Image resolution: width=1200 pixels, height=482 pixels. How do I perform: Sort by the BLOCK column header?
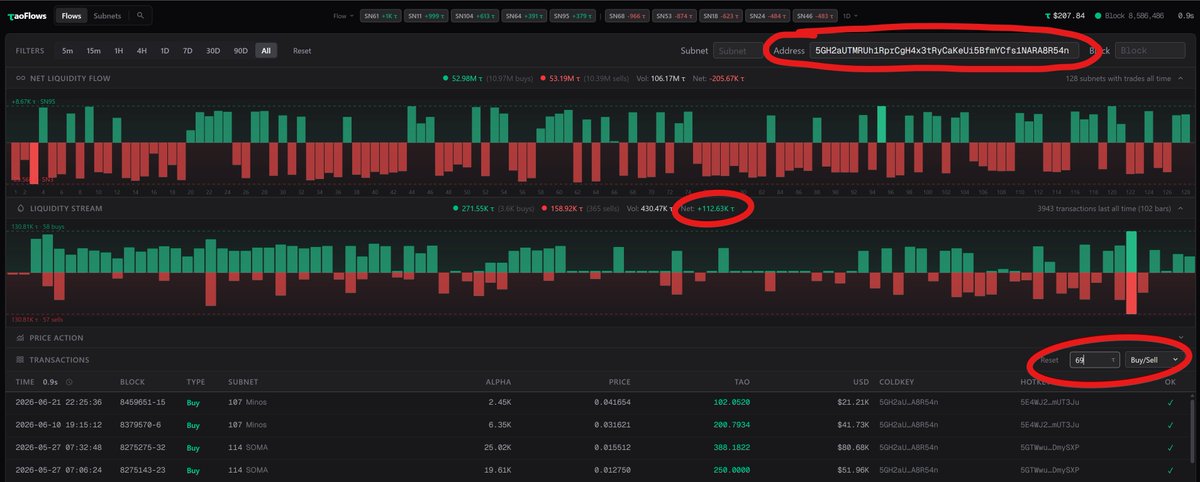[x=132, y=382]
